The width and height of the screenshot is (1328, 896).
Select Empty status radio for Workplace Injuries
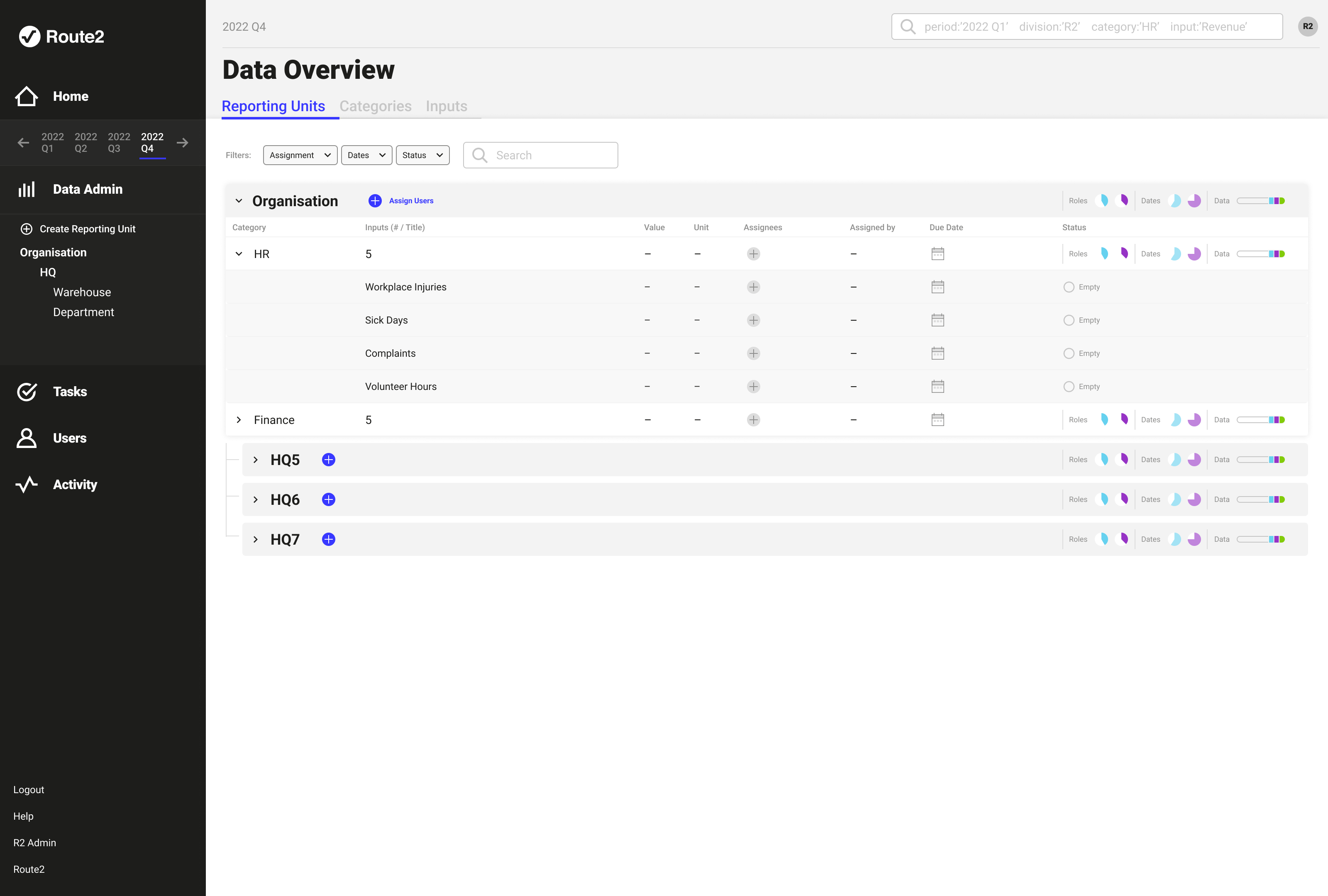tap(1069, 287)
